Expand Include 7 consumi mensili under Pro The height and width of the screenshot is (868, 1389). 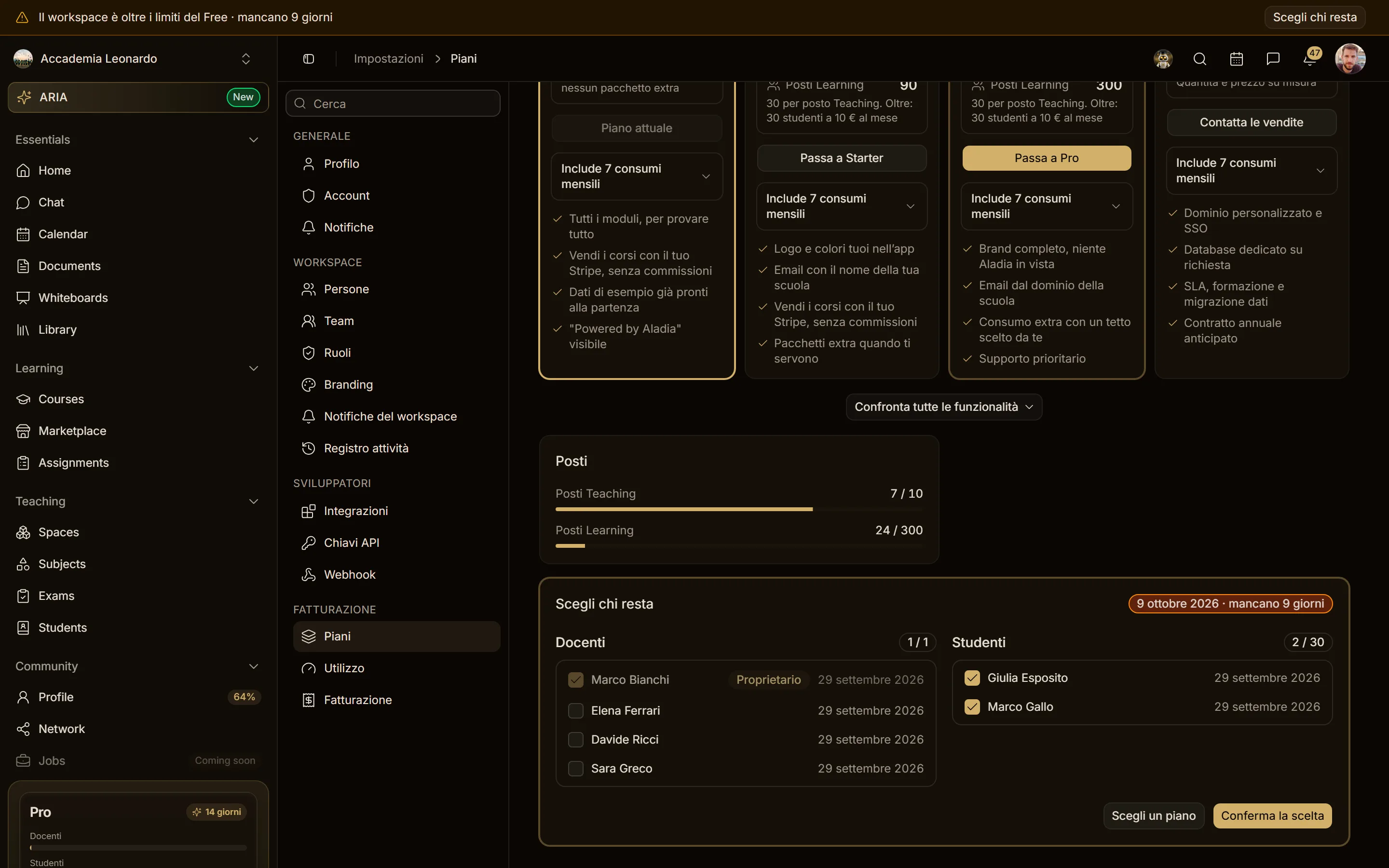pyautogui.click(x=1047, y=206)
